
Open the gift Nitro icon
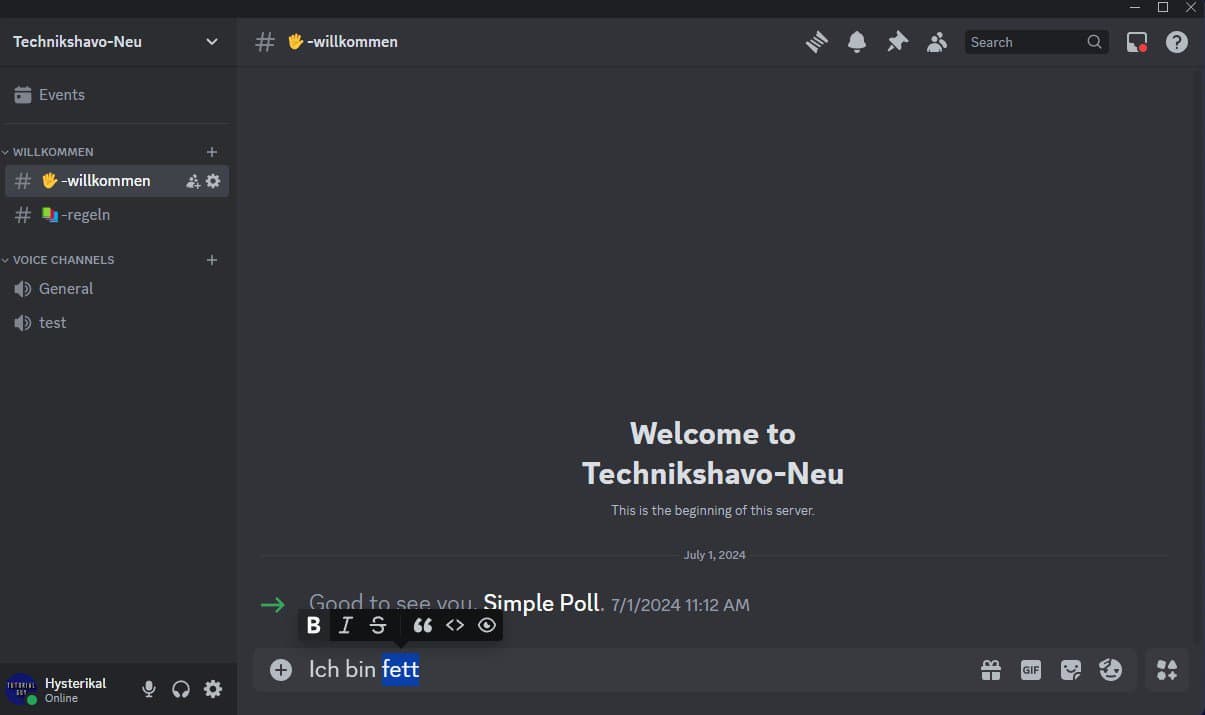[991, 670]
